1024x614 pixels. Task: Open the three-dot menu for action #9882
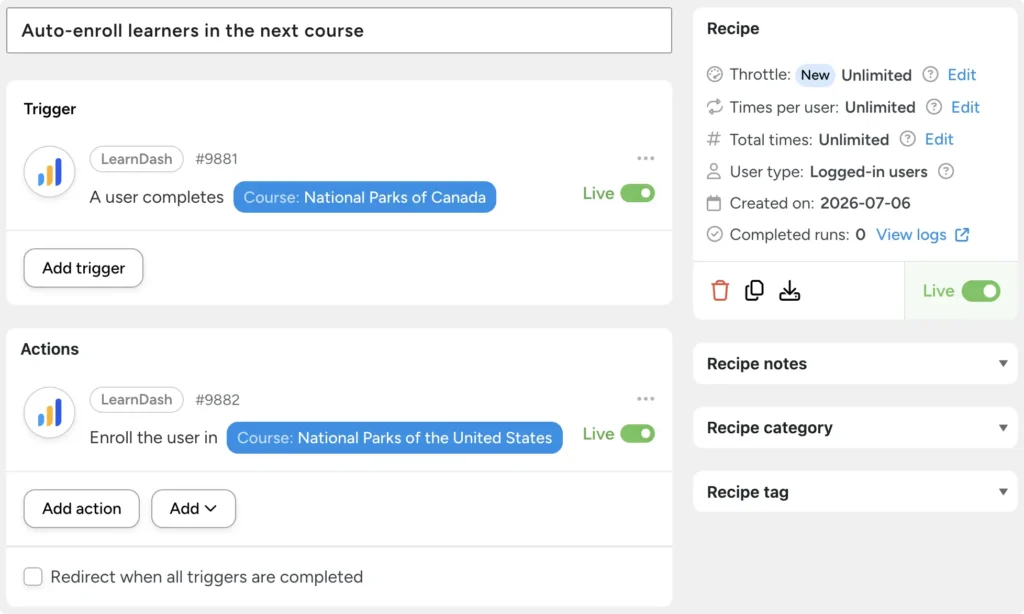click(x=645, y=399)
